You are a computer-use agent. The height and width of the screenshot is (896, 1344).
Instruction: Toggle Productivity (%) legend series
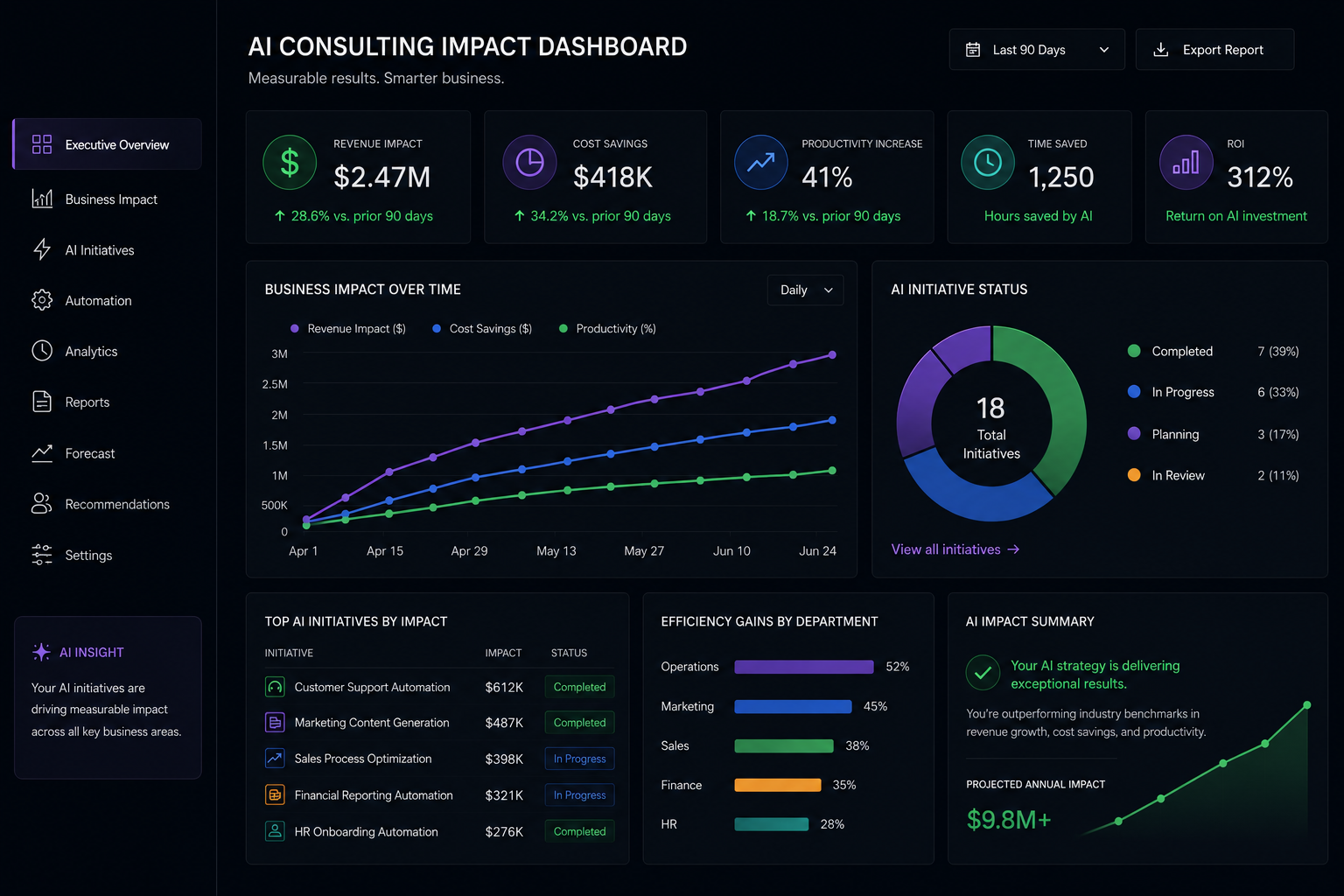(607, 329)
